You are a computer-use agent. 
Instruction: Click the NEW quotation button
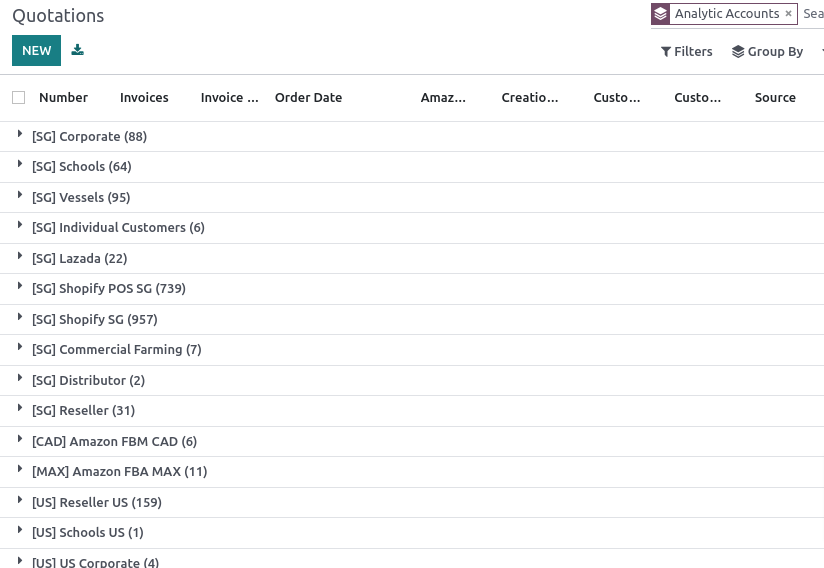click(36, 50)
